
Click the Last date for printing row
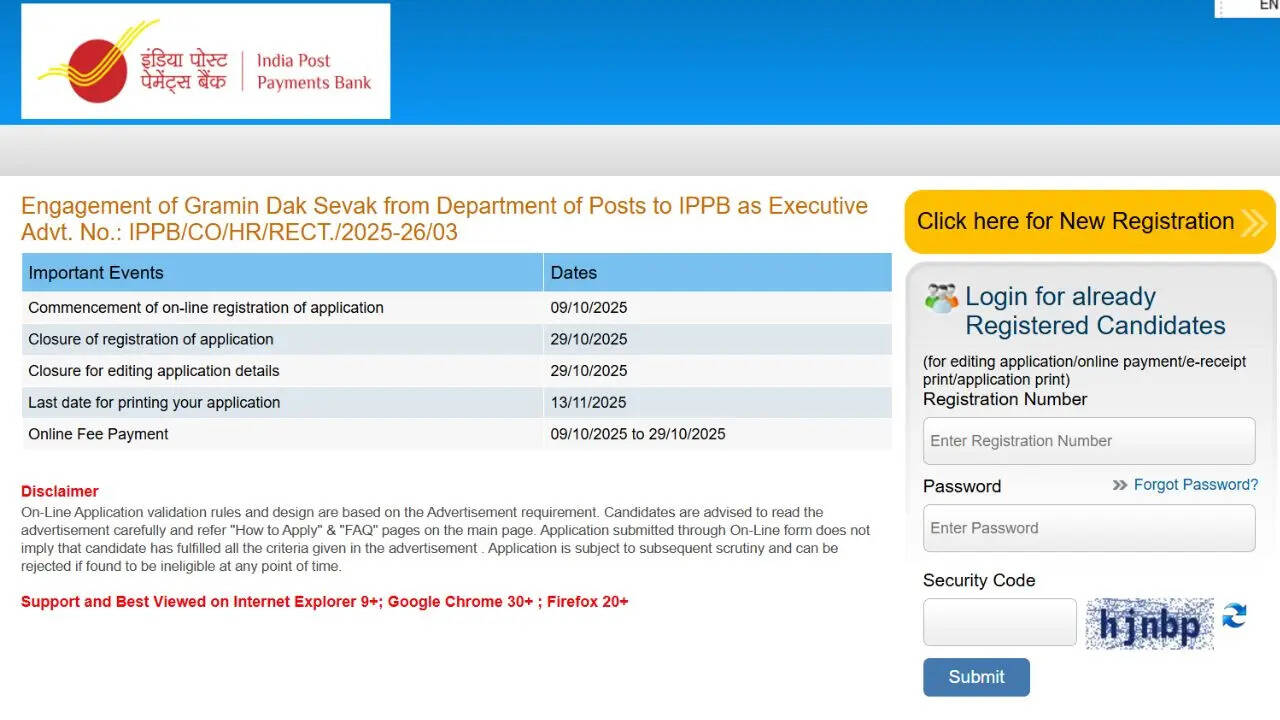tap(154, 403)
